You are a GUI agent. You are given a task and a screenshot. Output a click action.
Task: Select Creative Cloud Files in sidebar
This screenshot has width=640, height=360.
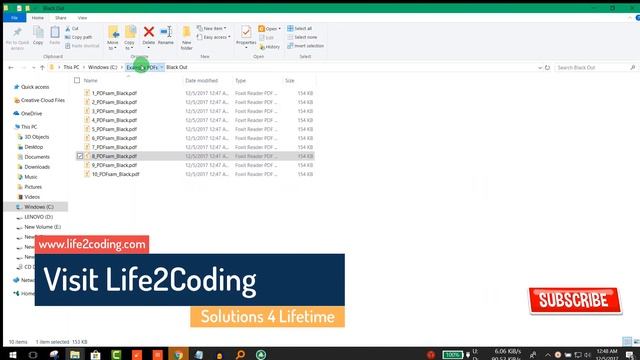[43, 100]
